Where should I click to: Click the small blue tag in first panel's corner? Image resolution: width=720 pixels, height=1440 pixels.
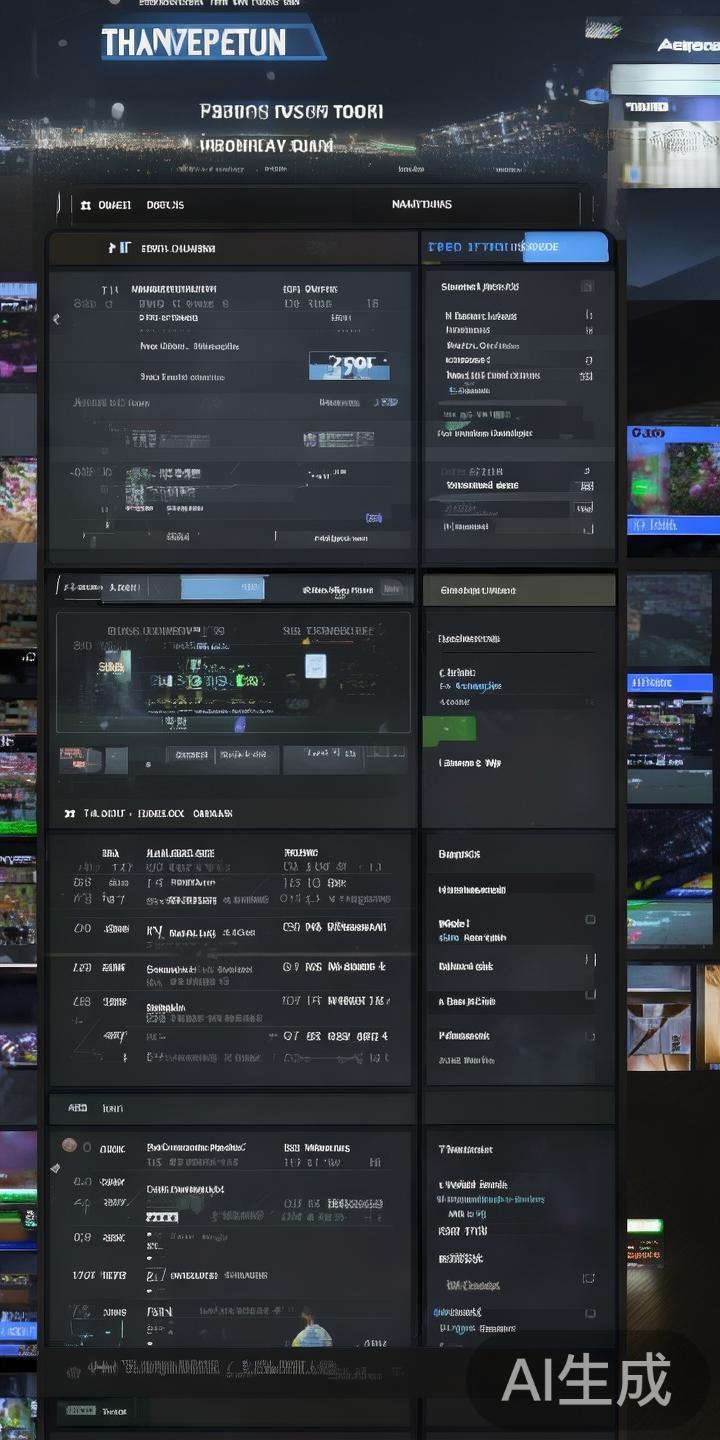pos(374,518)
